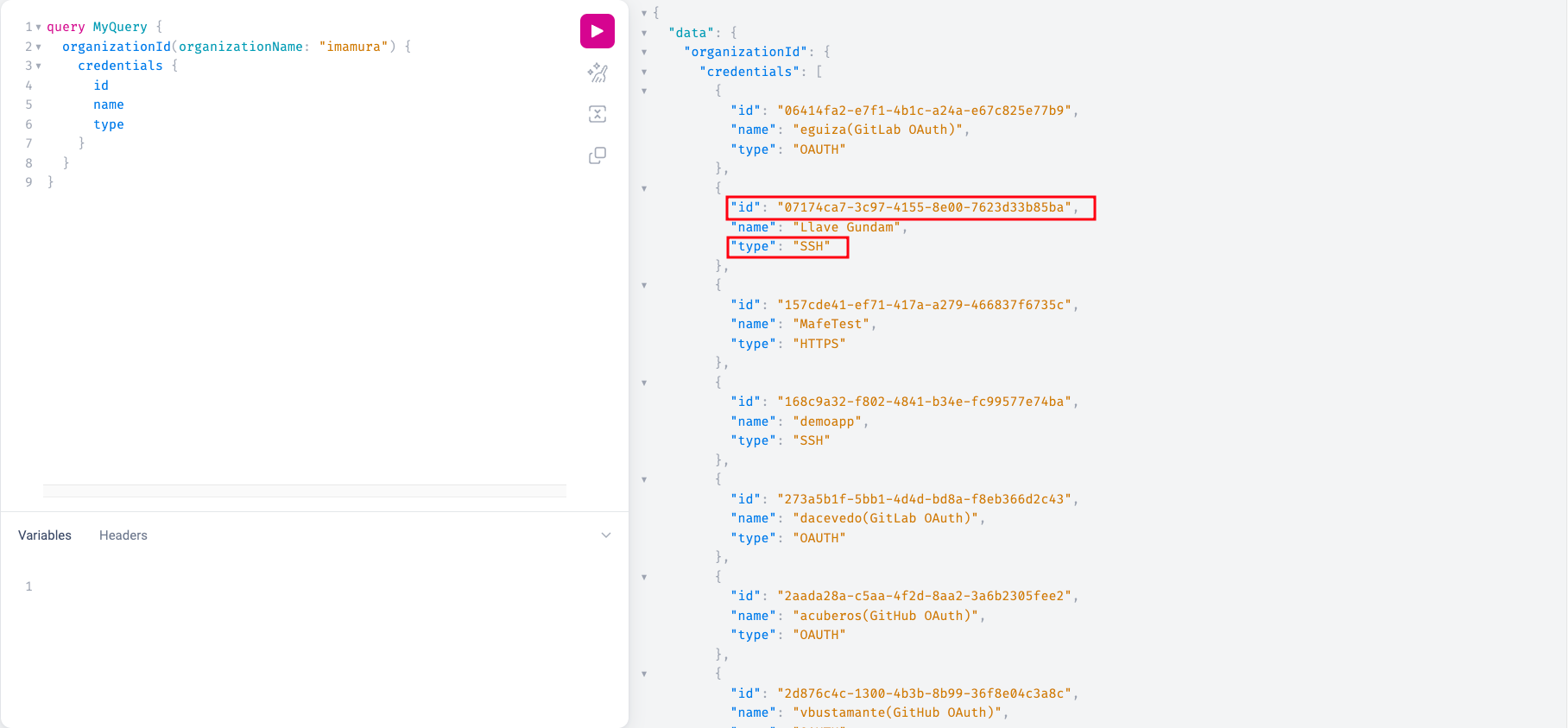Click the Merge fragments icon

[x=597, y=114]
